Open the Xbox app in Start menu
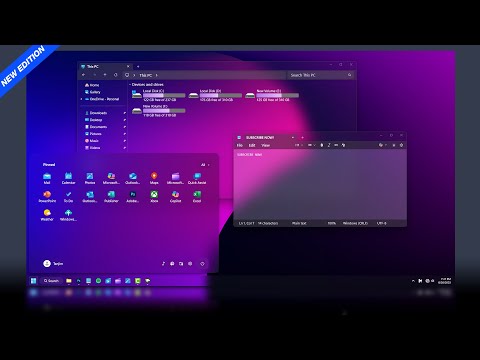 click(x=154, y=196)
